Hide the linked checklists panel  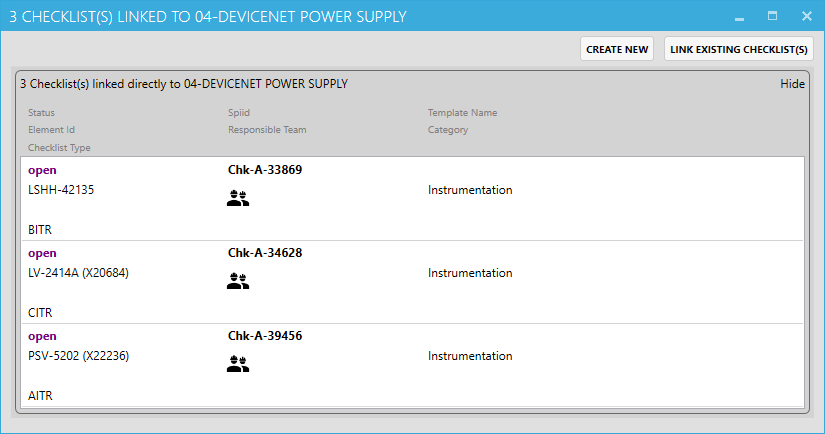(792, 84)
